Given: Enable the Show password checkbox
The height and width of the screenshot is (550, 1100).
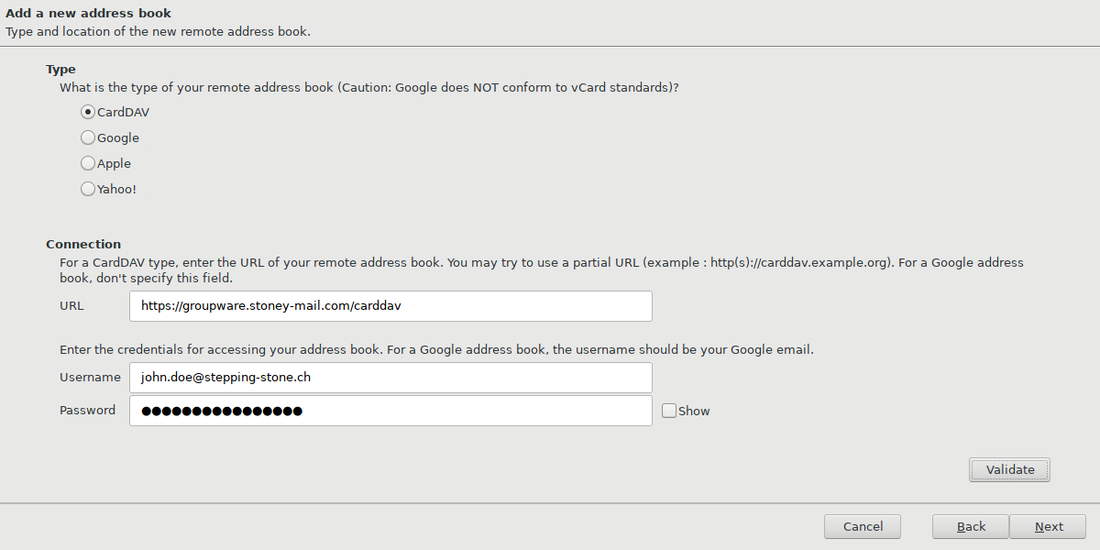Looking at the screenshot, I should click(x=669, y=411).
